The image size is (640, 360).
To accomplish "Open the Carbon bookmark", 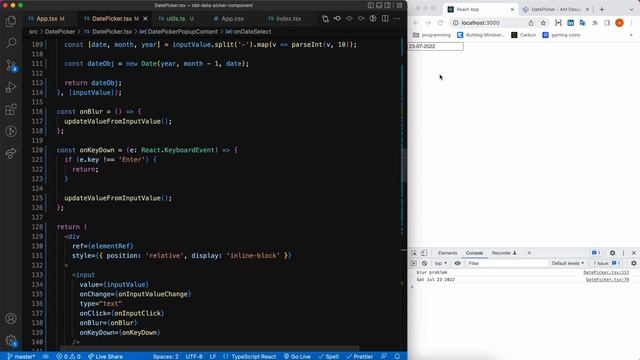I will [524, 35].
